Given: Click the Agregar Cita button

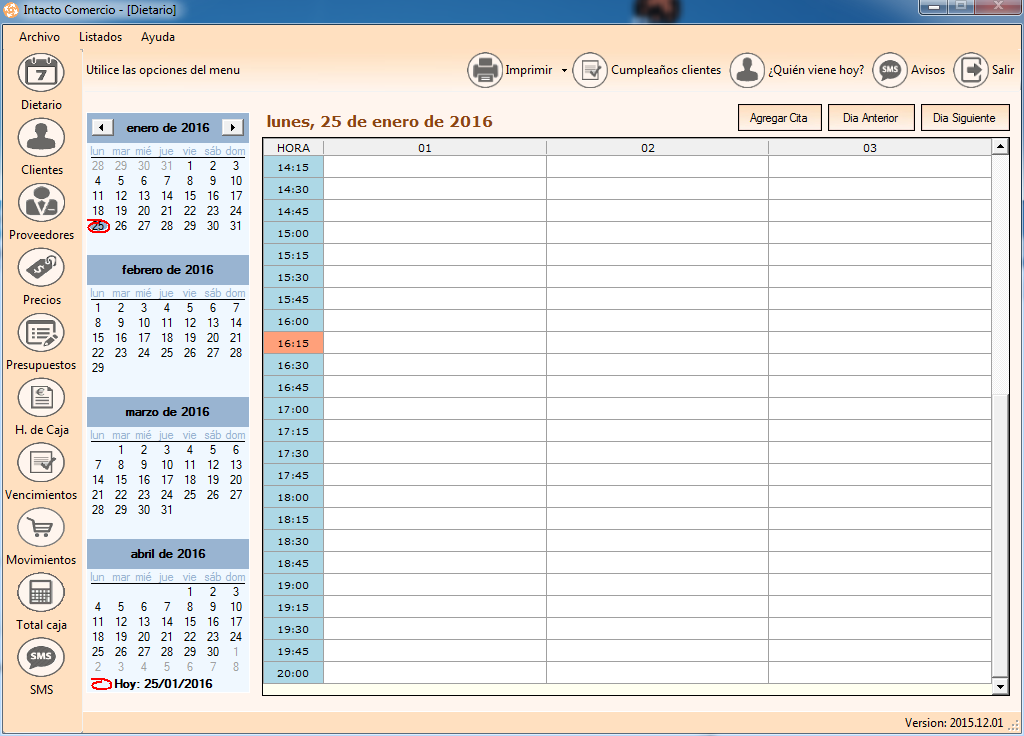Looking at the screenshot, I should (x=779, y=118).
